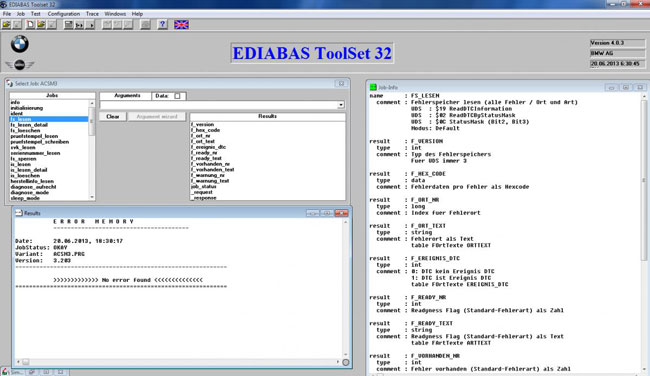The width and height of the screenshot is (650, 376).
Task: Select the 'info' job in Jobs list
Action: [x=15, y=102]
